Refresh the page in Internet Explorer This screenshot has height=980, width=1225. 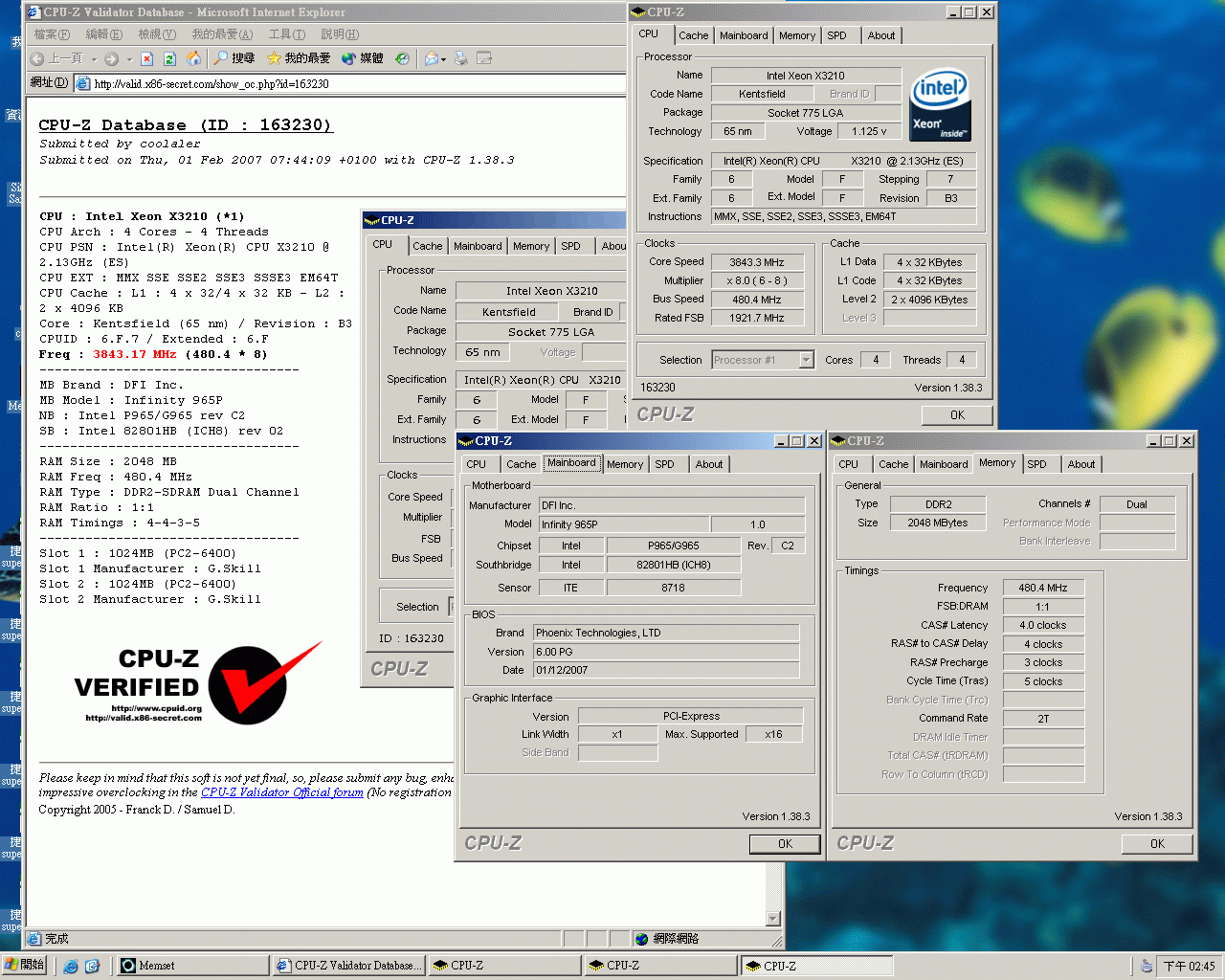(x=169, y=58)
